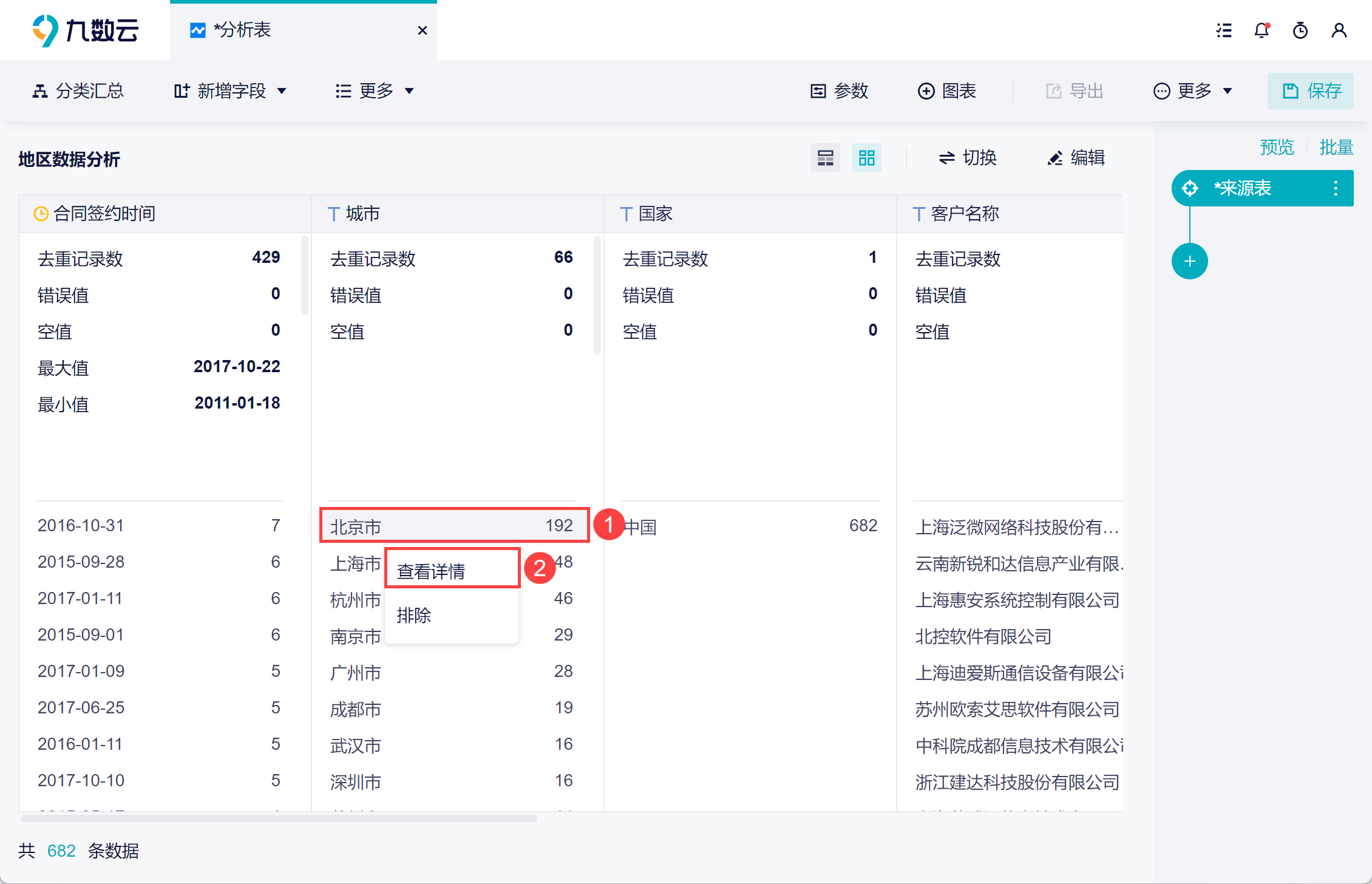The width and height of the screenshot is (1372, 884).
Task: Expand the 新增字段 dropdown
Action: pos(230,91)
